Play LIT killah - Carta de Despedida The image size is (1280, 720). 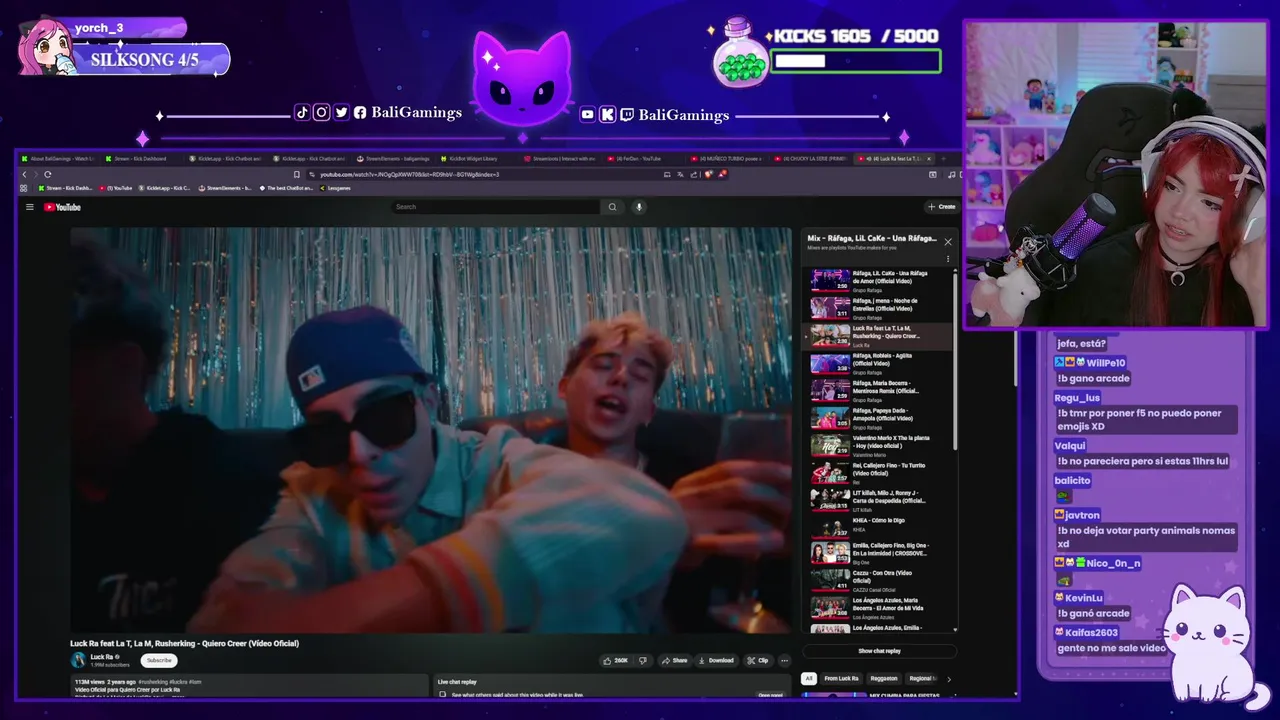pos(877,499)
